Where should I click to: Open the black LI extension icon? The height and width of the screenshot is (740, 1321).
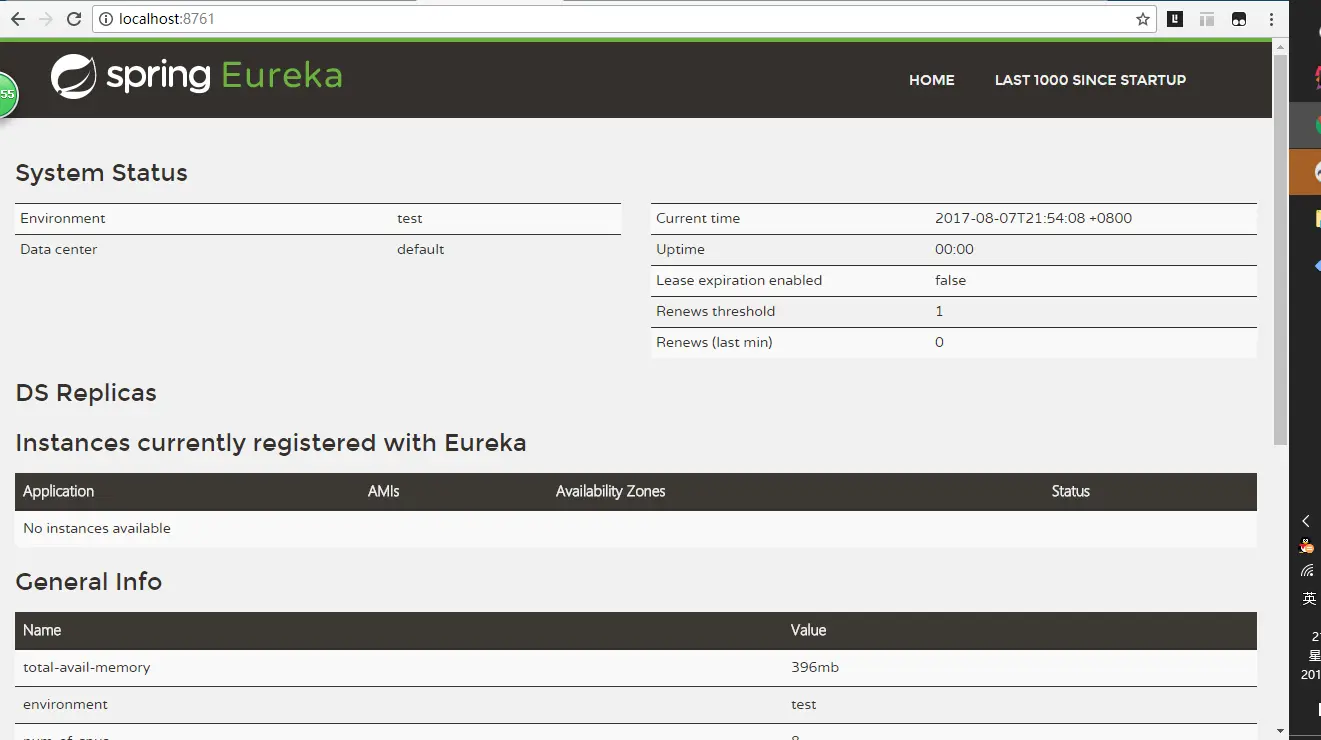click(1176, 19)
